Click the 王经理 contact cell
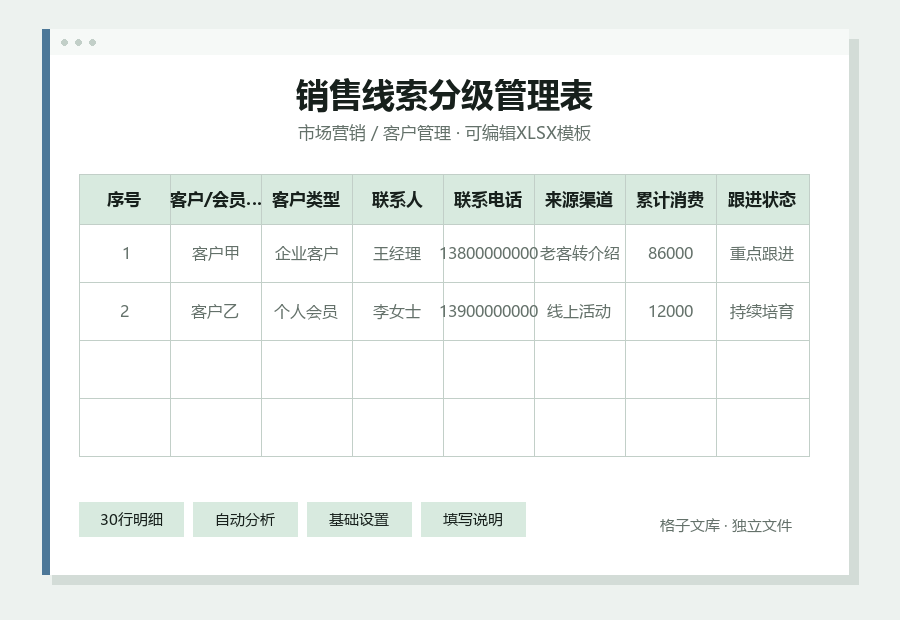The width and height of the screenshot is (900, 620). (x=398, y=253)
